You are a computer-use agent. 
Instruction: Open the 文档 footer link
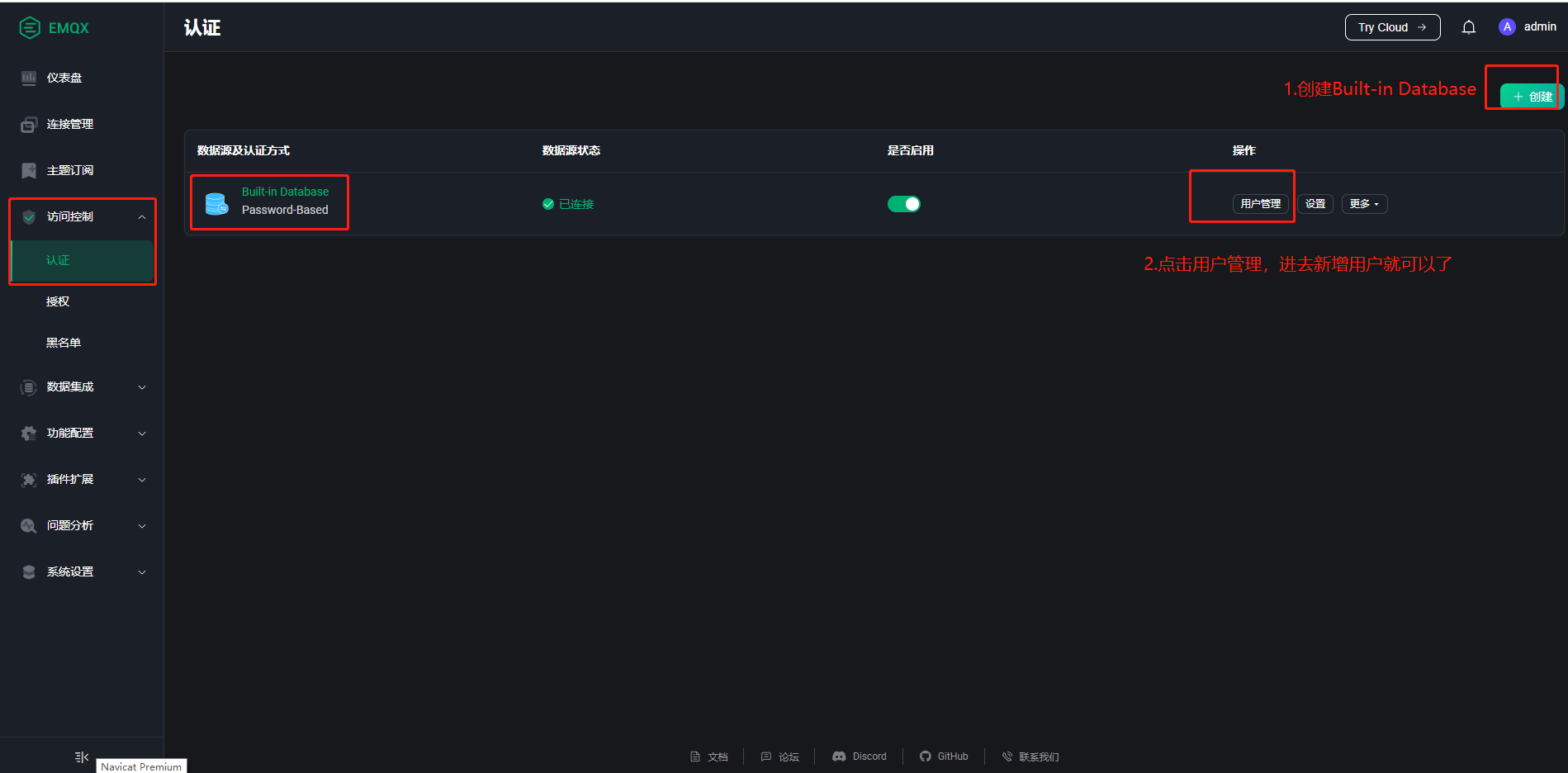[x=718, y=756]
